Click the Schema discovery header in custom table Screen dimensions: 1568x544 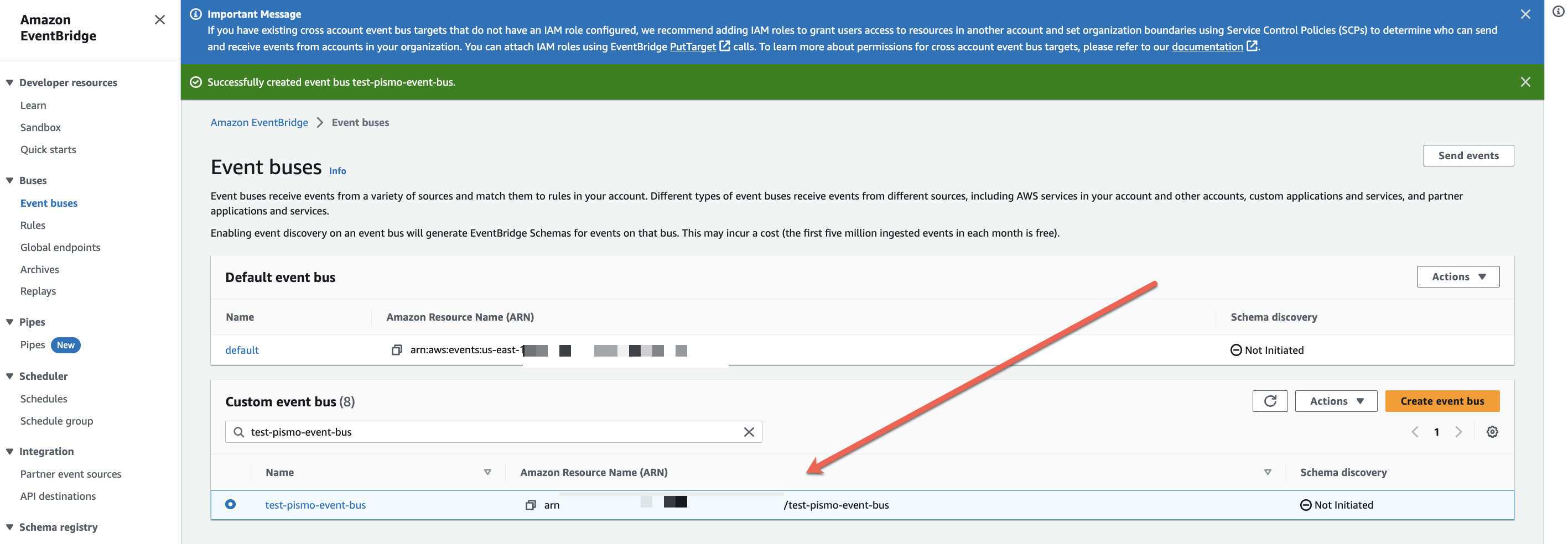click(1343, 472)
